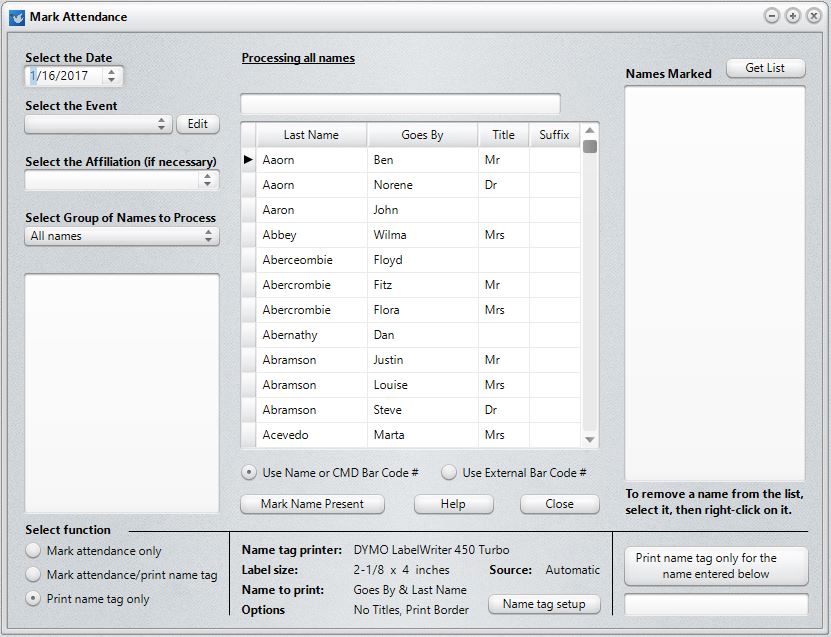Screen dimensions: 831x637
Task: Click the scroll down arrow of names table
Action: click(x=590, y=439)
